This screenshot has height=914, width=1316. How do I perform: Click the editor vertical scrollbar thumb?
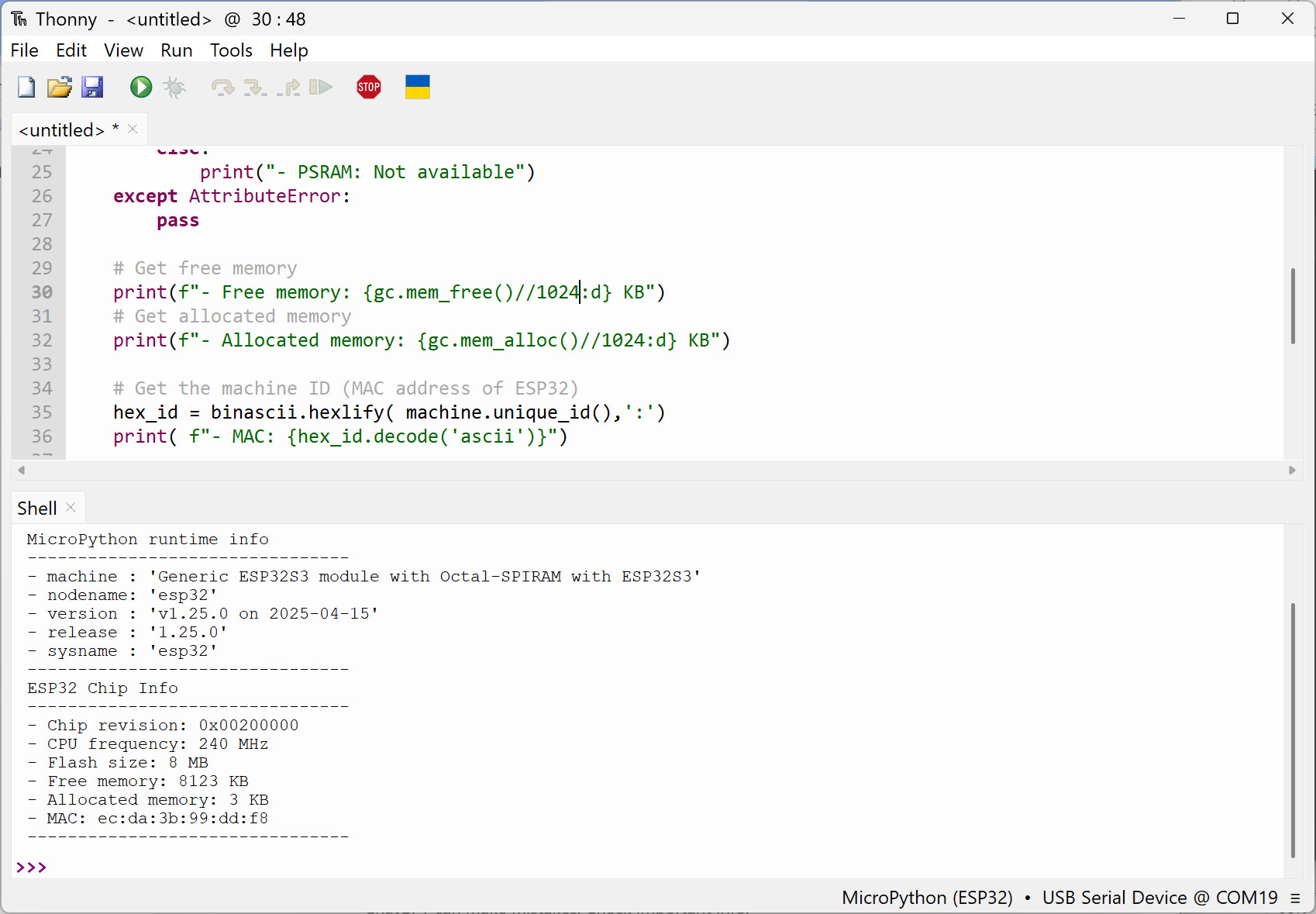[1293, 305]
